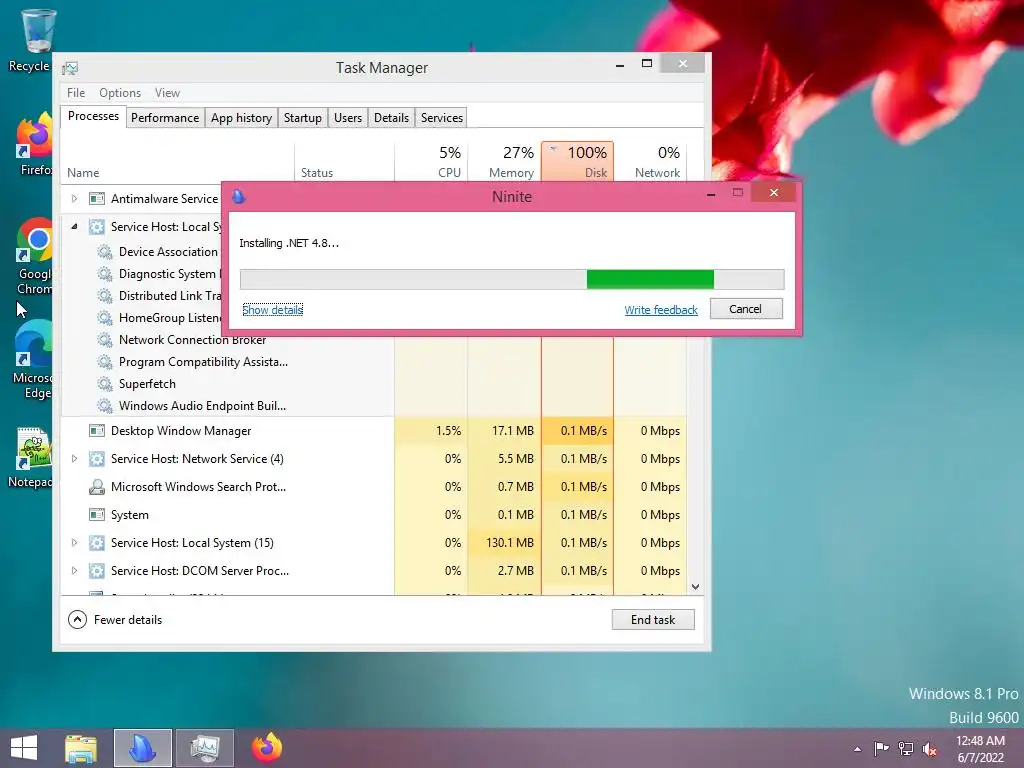This screenshot has height=768, width=1024.
Task: Open the File menu in Task Manager
Action: pyautogui.click(x=76, y=93)
